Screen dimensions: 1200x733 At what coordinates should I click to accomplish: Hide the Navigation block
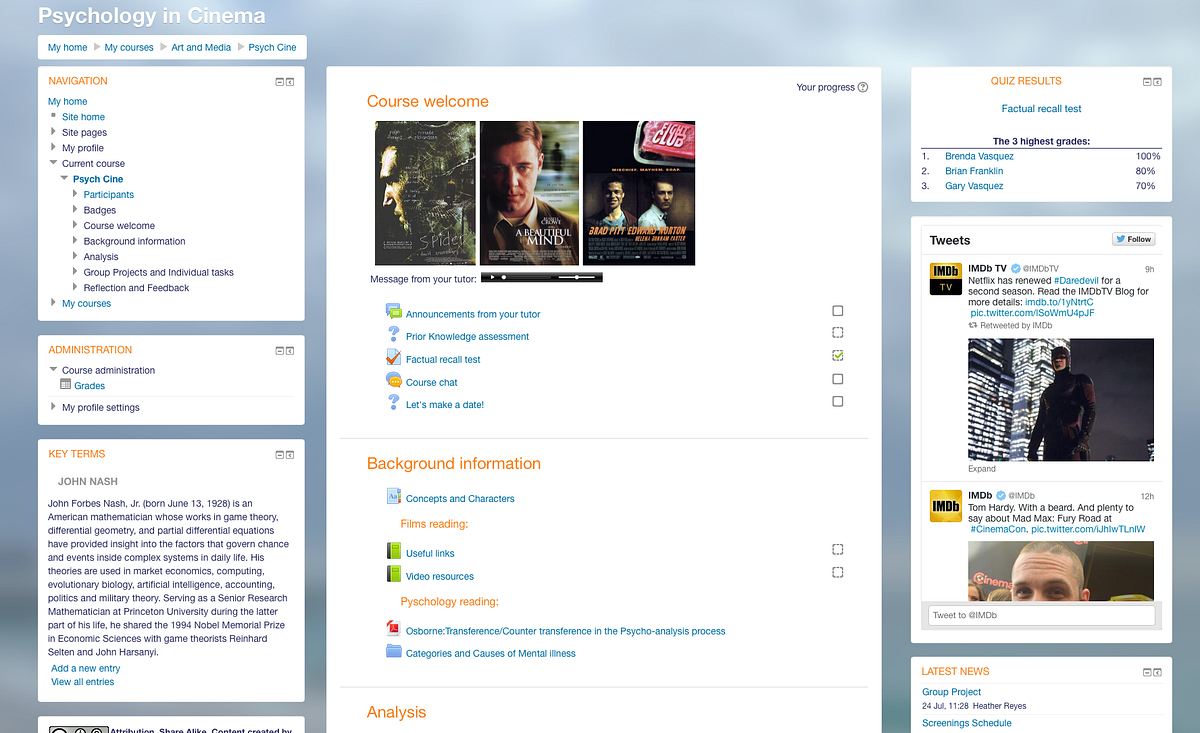[x=280, y=82]
